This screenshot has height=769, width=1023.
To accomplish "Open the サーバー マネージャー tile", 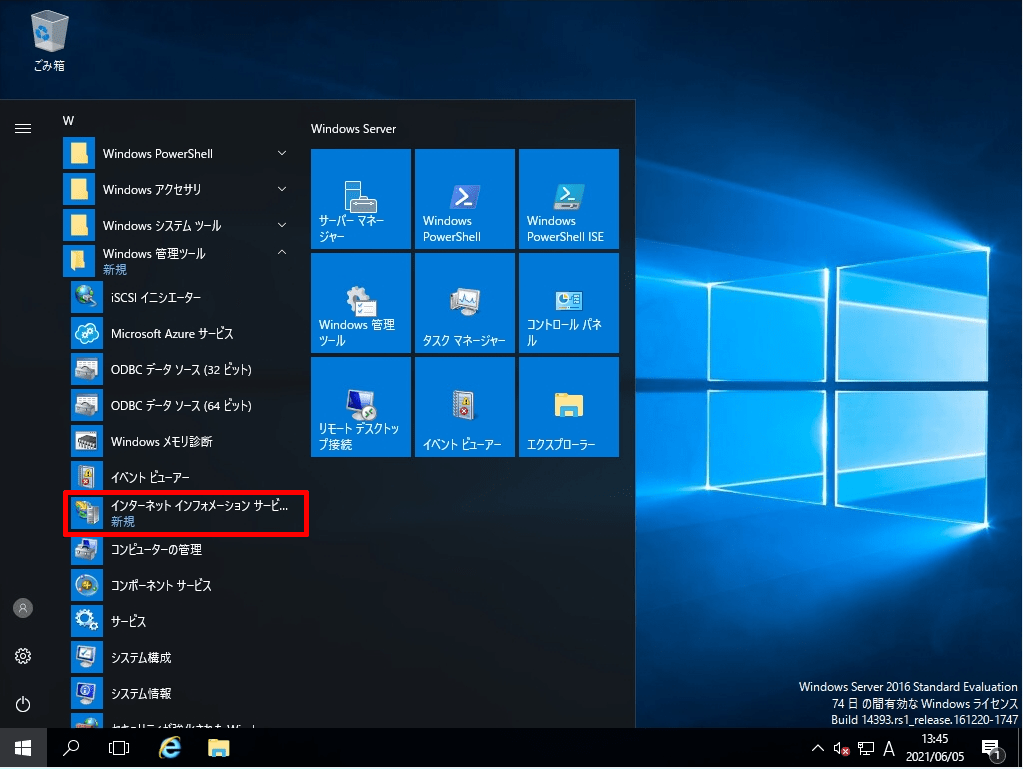I will click(360, 198).
